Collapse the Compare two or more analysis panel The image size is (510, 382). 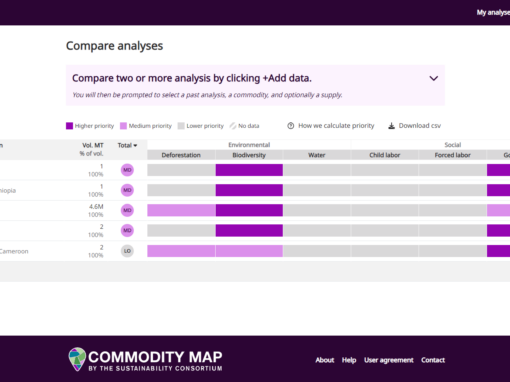coord(433,78)
